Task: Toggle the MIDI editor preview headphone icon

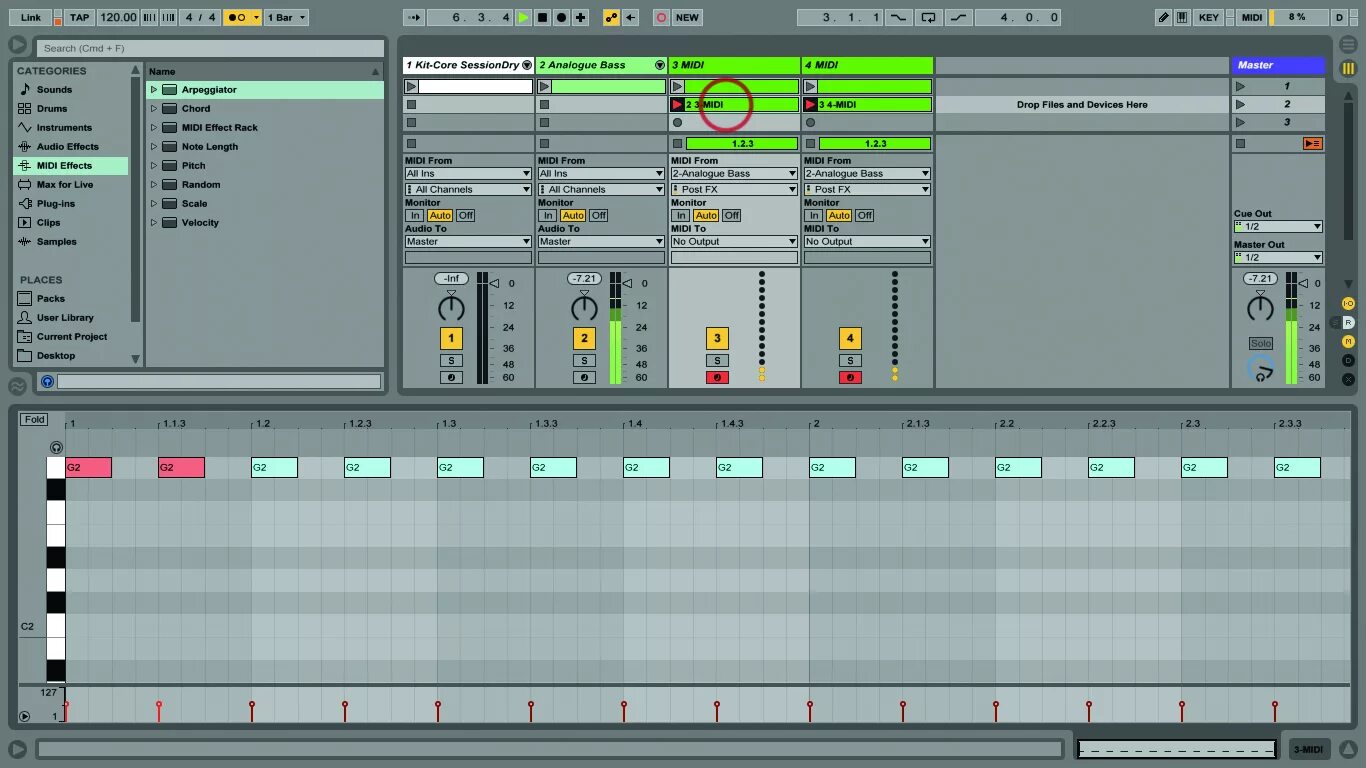Action: click(56, 447)
